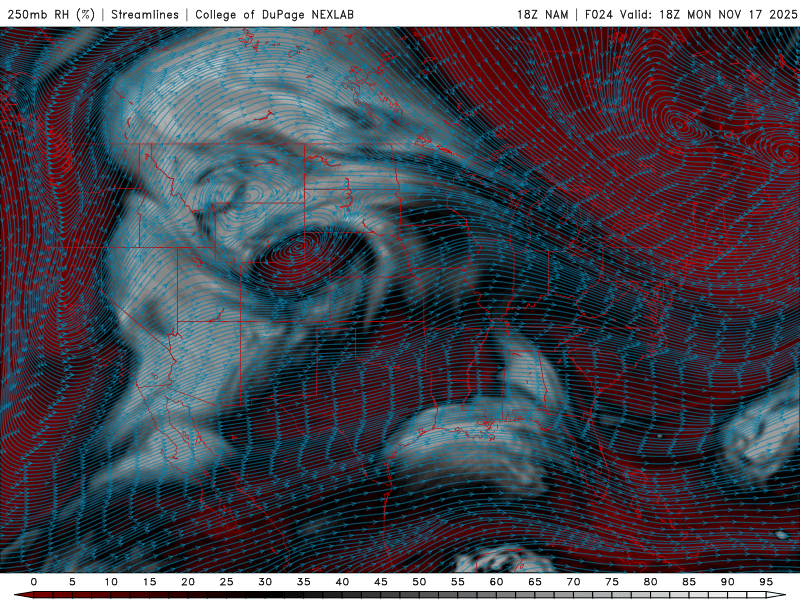
Task: Select the 'F024' forecast hour text
Action: coord(598,14)
